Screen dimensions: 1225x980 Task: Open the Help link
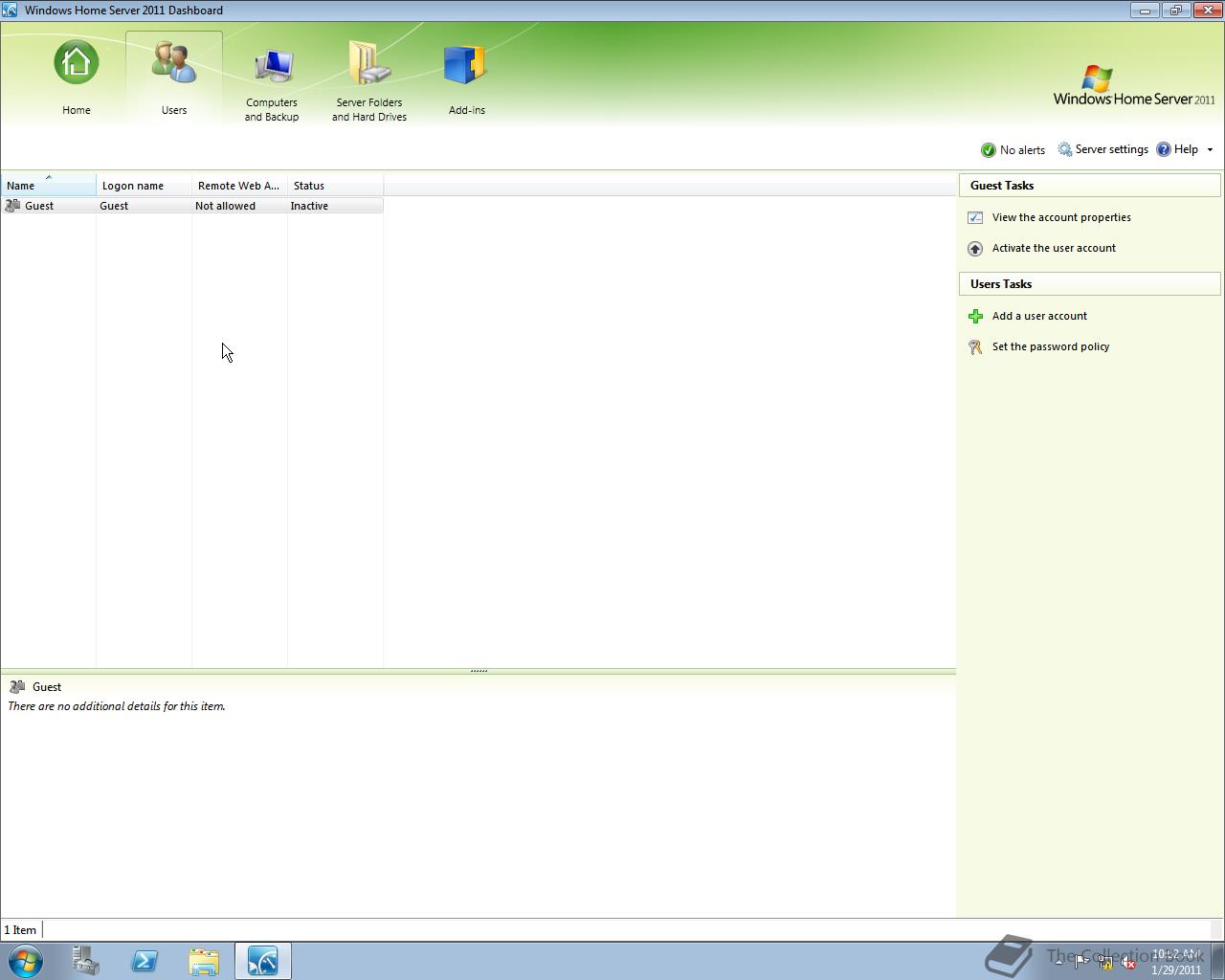click(1177, 149)
